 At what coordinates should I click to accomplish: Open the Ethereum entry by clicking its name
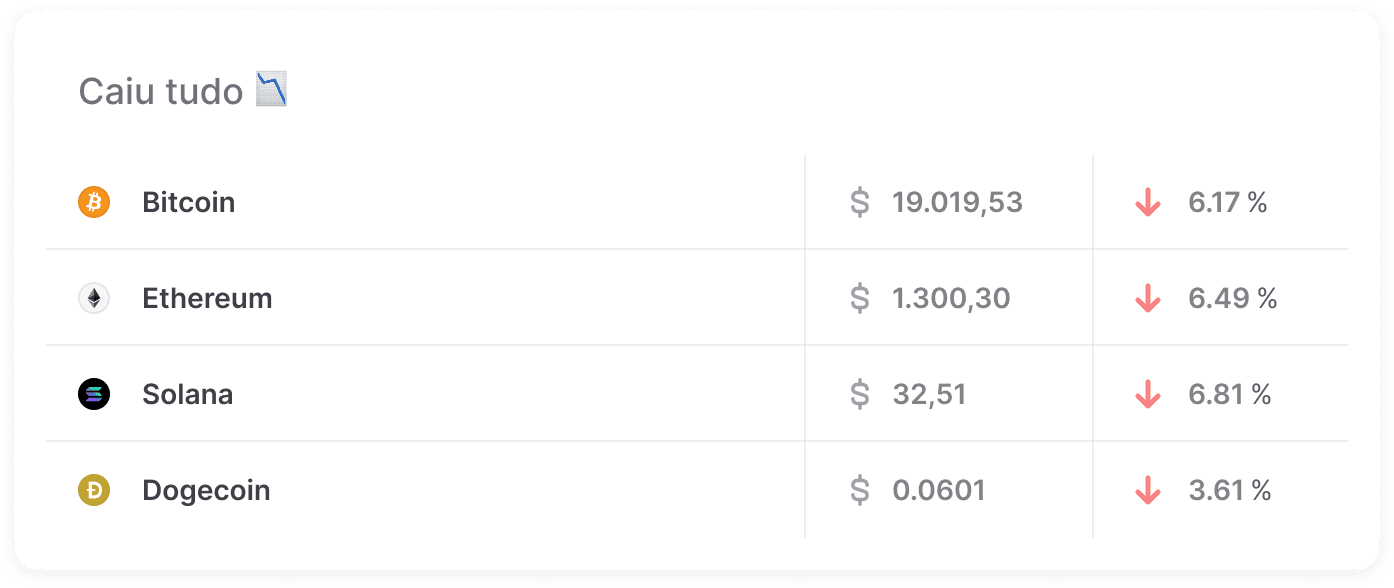(207, 297)
